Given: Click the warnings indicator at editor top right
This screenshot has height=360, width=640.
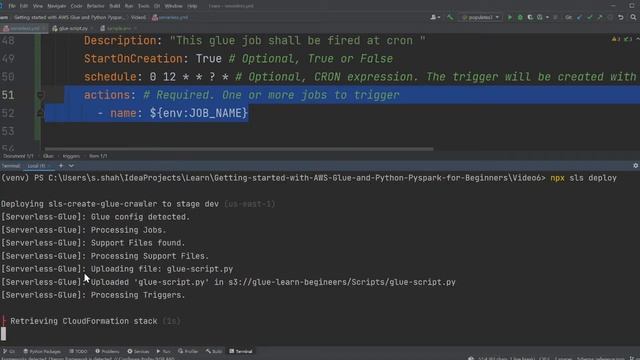Looking at the screenshot, I should click(616, 39).
